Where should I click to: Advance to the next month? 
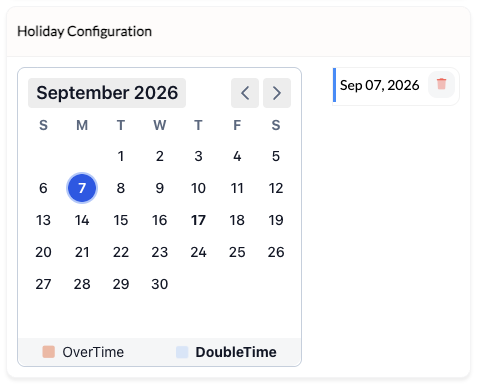point(277,93)
